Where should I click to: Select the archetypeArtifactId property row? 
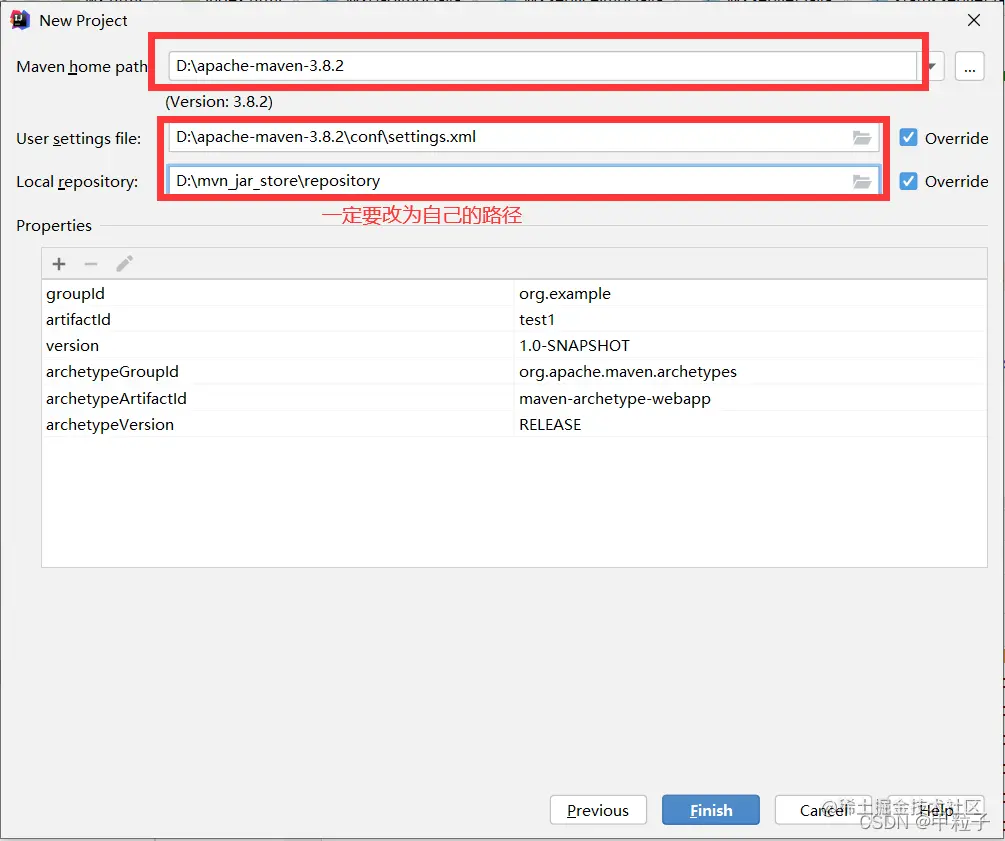pos(514,398)
